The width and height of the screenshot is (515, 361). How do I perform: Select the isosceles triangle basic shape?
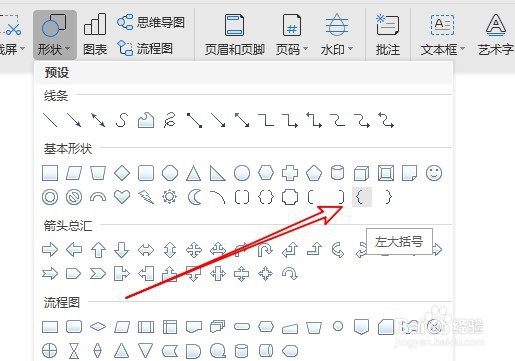coord(194,173)
